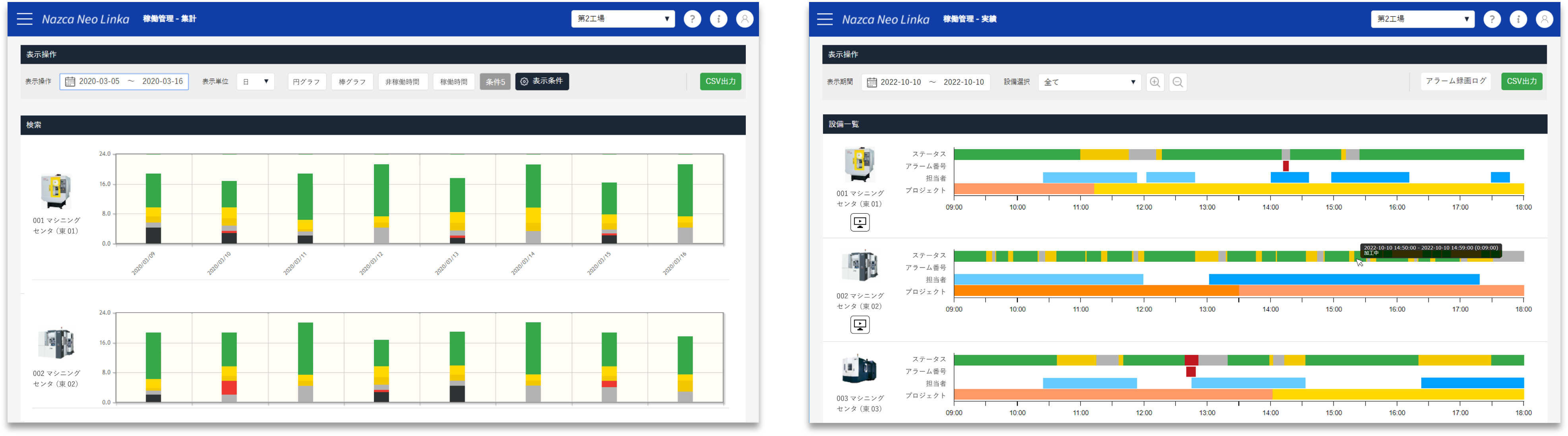Switch to 棒グラフ view
The width and height of the screenshot is (1568, 436).
tap(352, 82)
